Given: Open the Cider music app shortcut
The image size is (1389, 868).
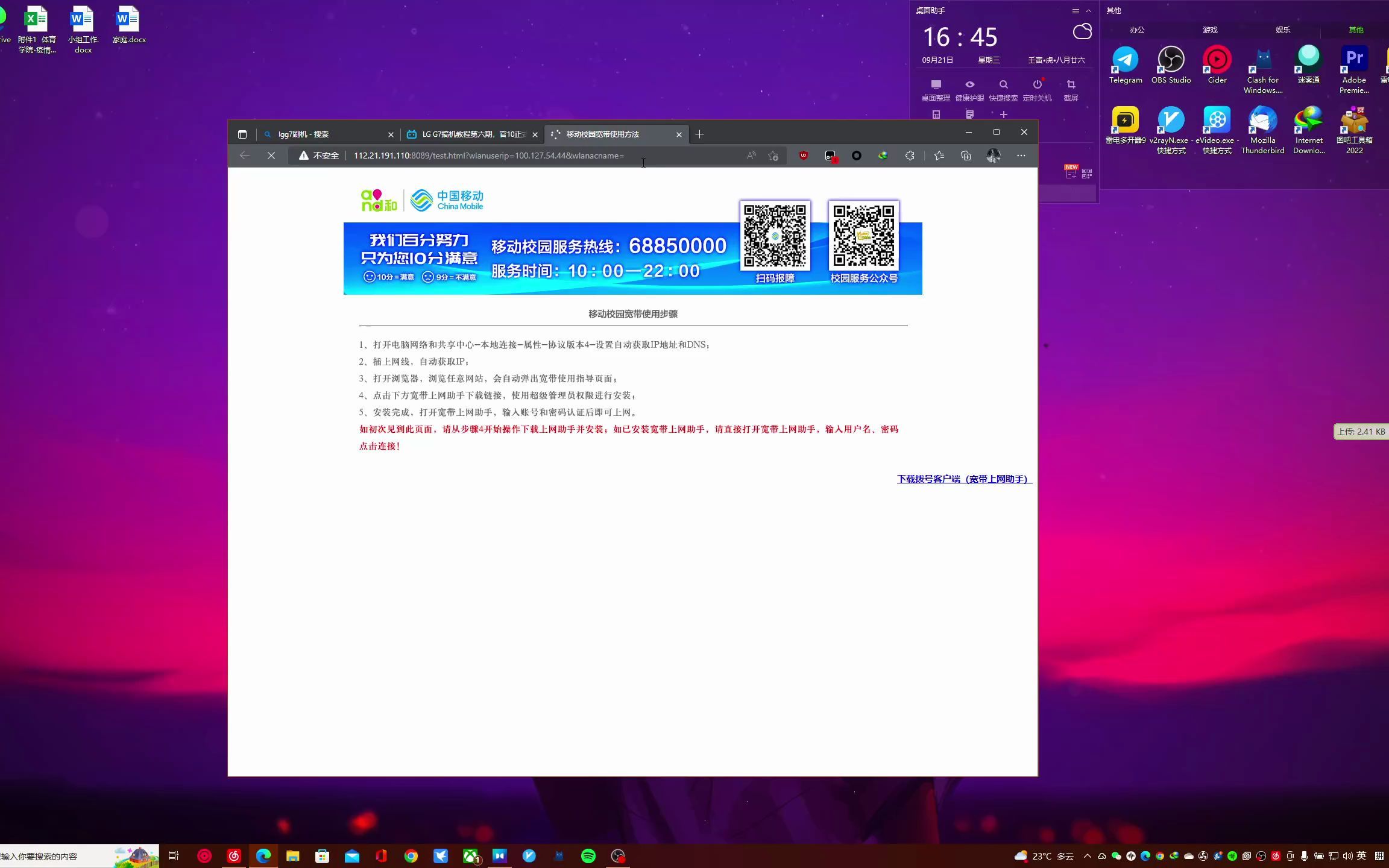Looking at the screenshot, I should [1217, 65].
